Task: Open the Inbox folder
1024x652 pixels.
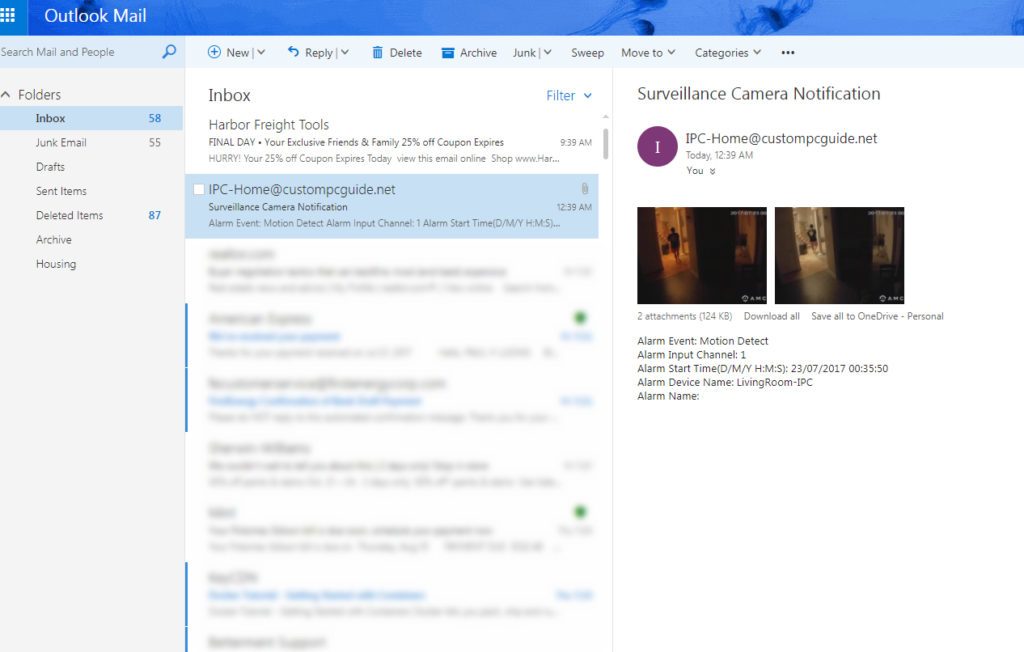Action: 91,118
